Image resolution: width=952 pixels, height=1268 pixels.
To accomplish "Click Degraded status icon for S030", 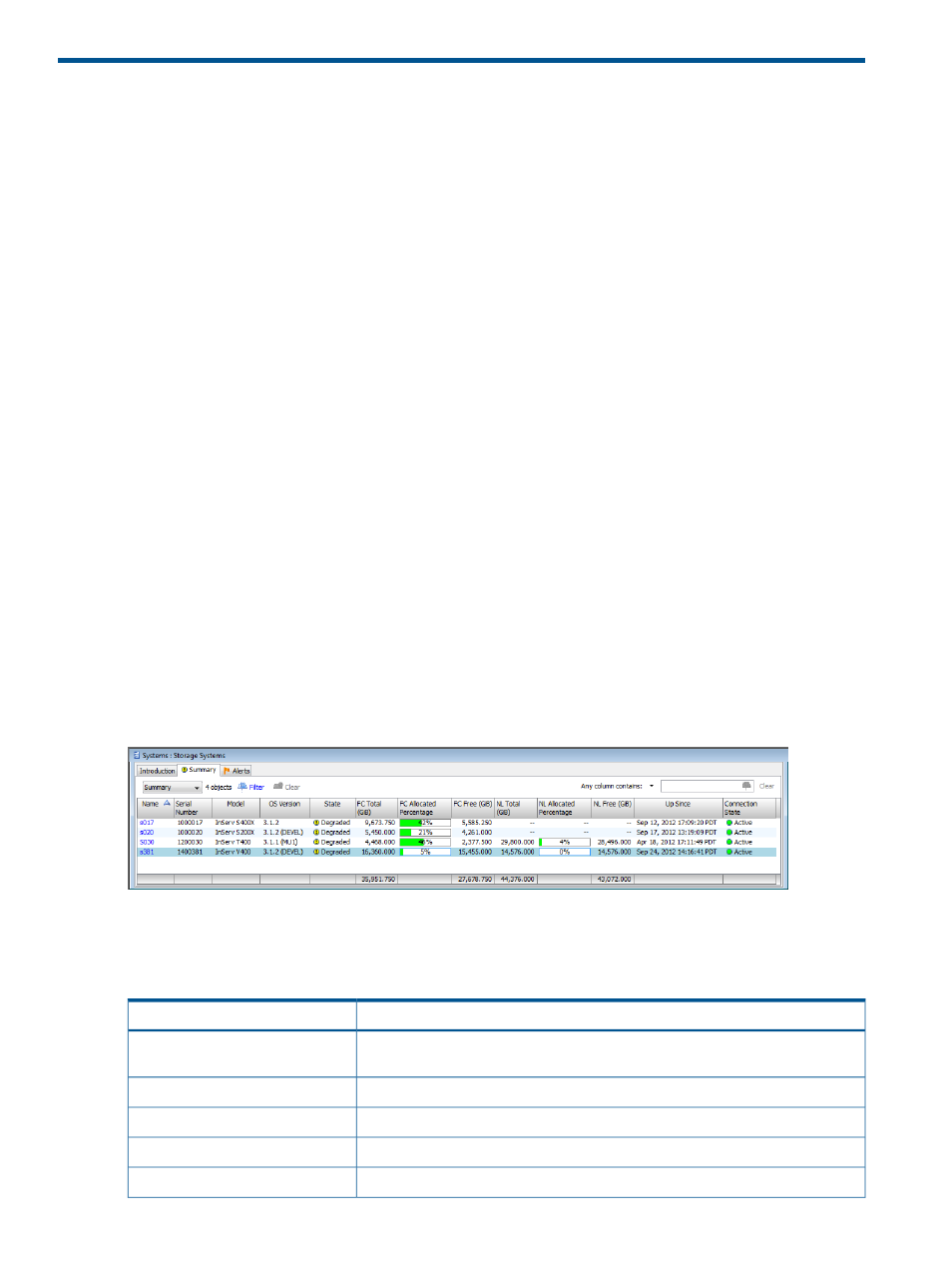I will [x=316, y=843].
